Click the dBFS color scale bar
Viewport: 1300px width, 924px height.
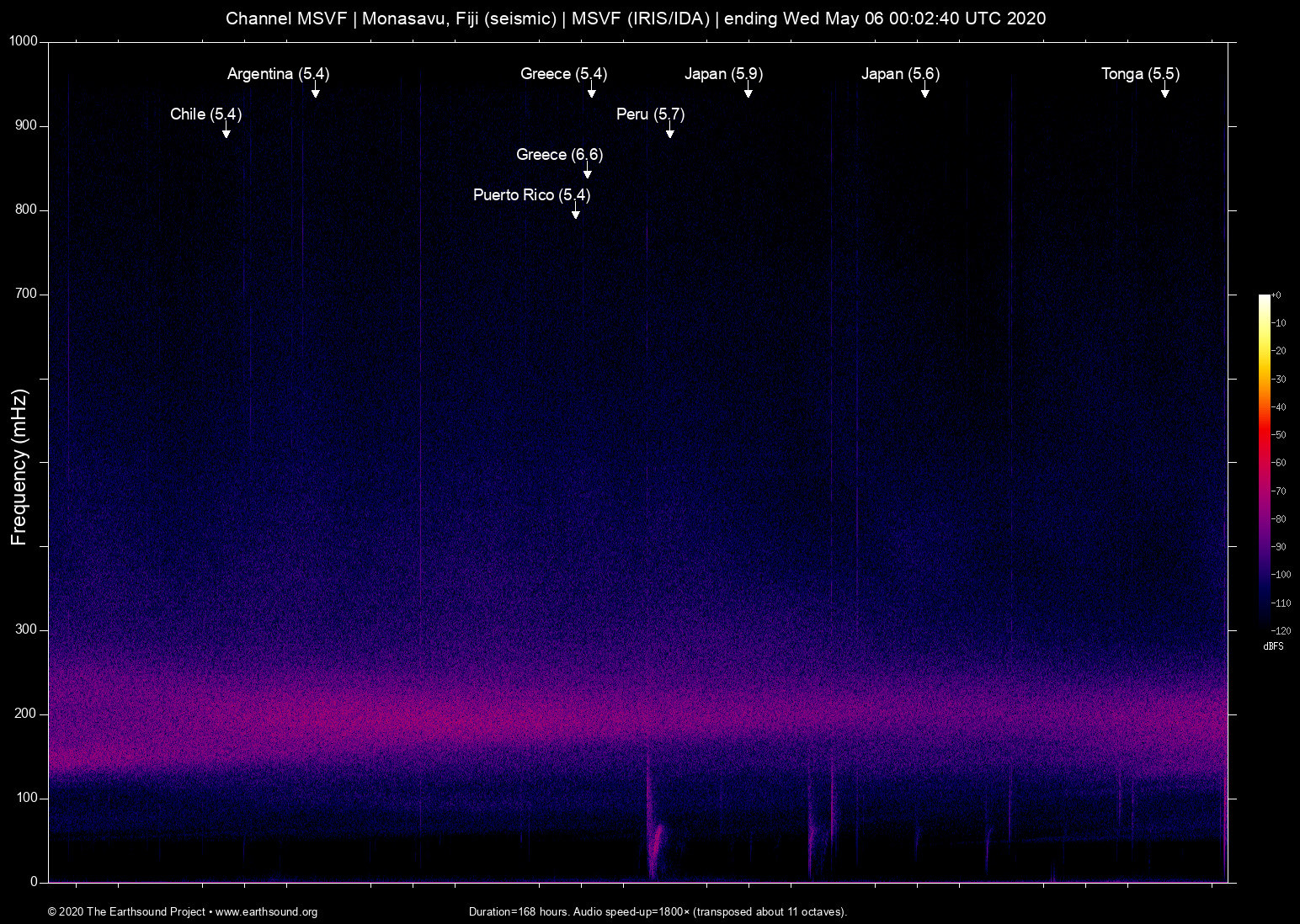click(x=1264, y=461)
